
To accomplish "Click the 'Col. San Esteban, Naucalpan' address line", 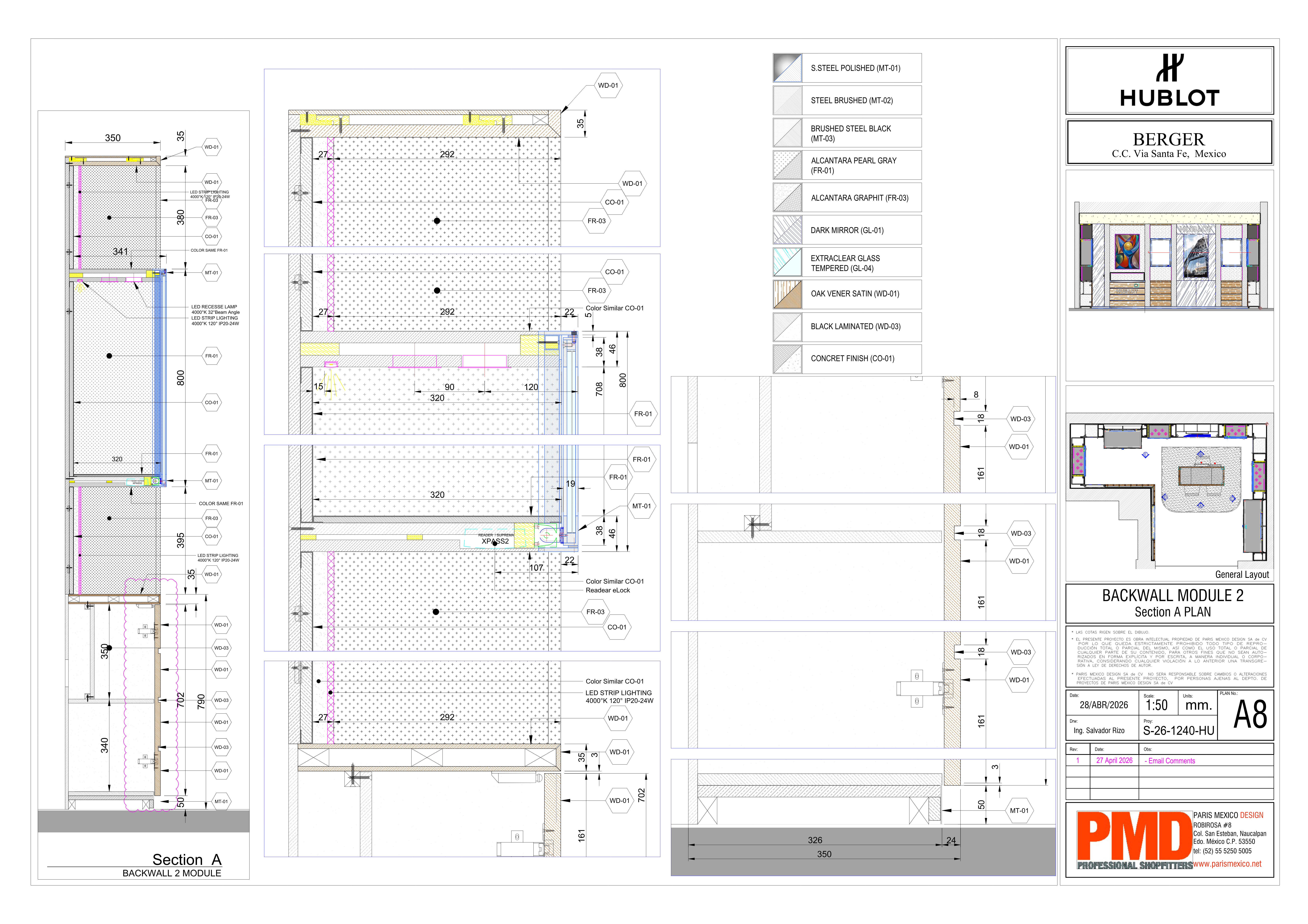I will point(1230,834).
